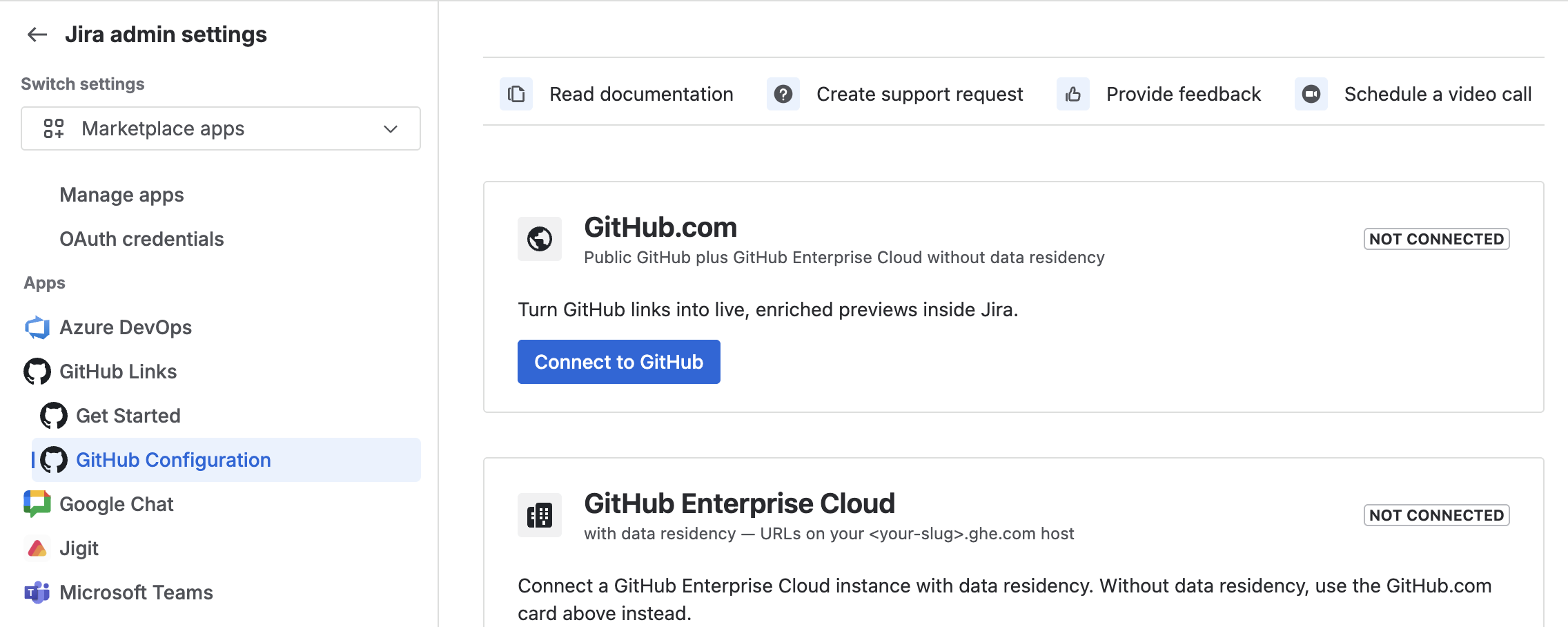The image size is (1568, 627).
Task: Open OAuth credentials in the sidebar
Action: tap(141, 239)
